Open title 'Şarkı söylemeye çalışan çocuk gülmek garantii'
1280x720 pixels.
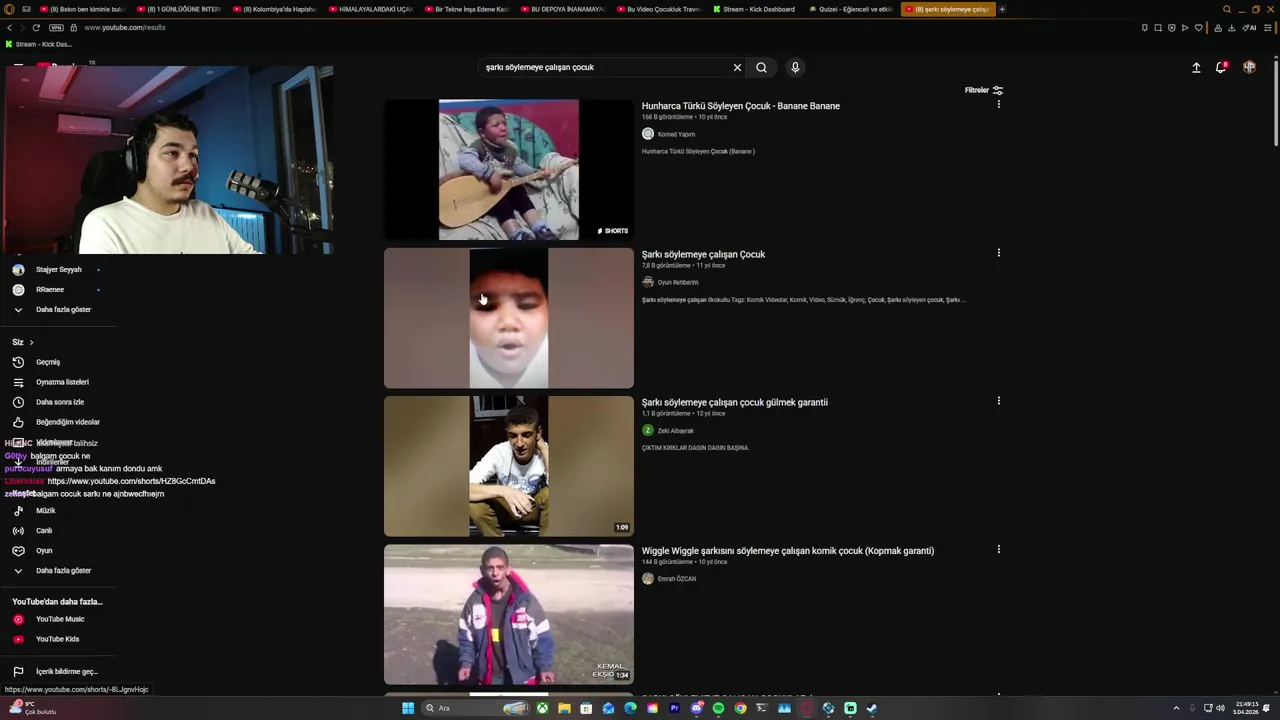pos(735,402)
